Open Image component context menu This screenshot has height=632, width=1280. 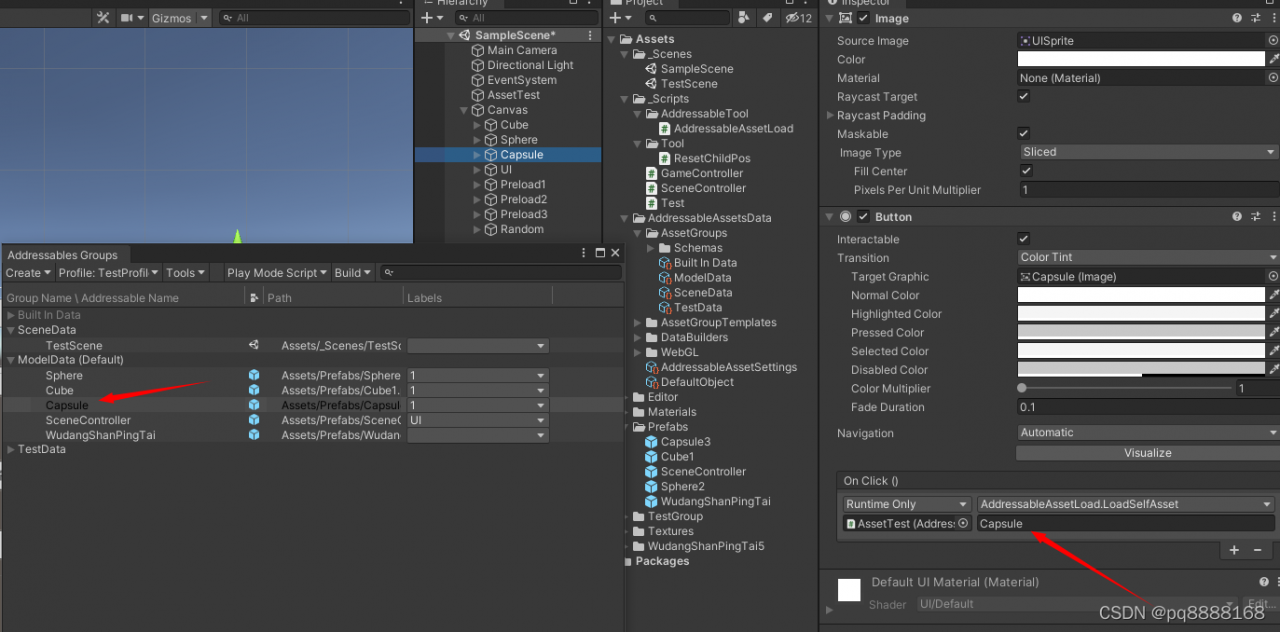click(x=1272, y=18)
